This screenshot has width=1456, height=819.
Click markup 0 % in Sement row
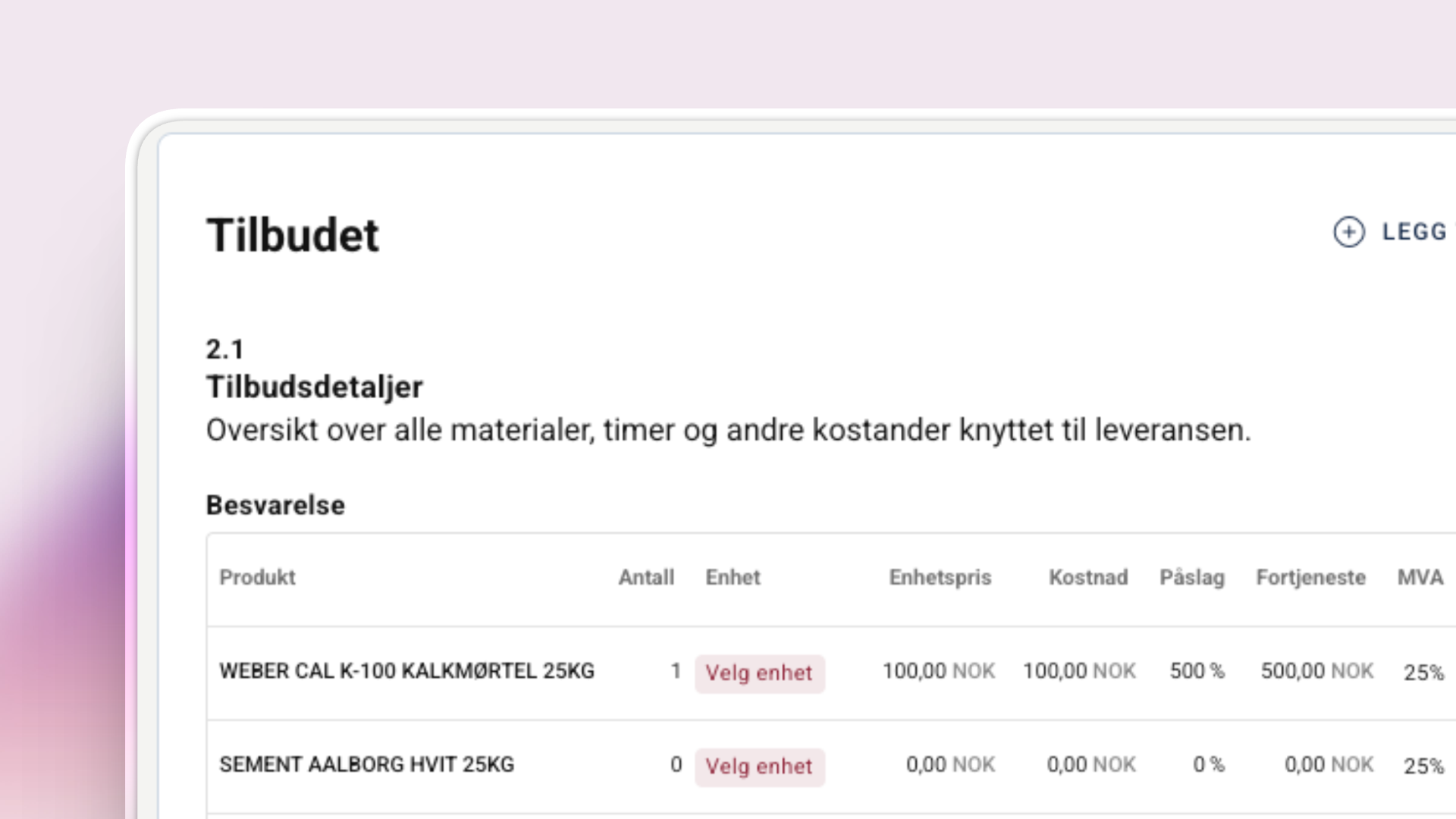pyautogui.click(x=1208, y=764)
